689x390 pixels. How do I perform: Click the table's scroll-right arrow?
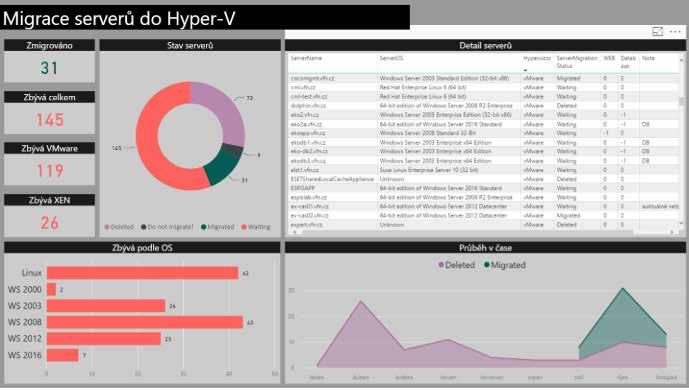point(672,232)
